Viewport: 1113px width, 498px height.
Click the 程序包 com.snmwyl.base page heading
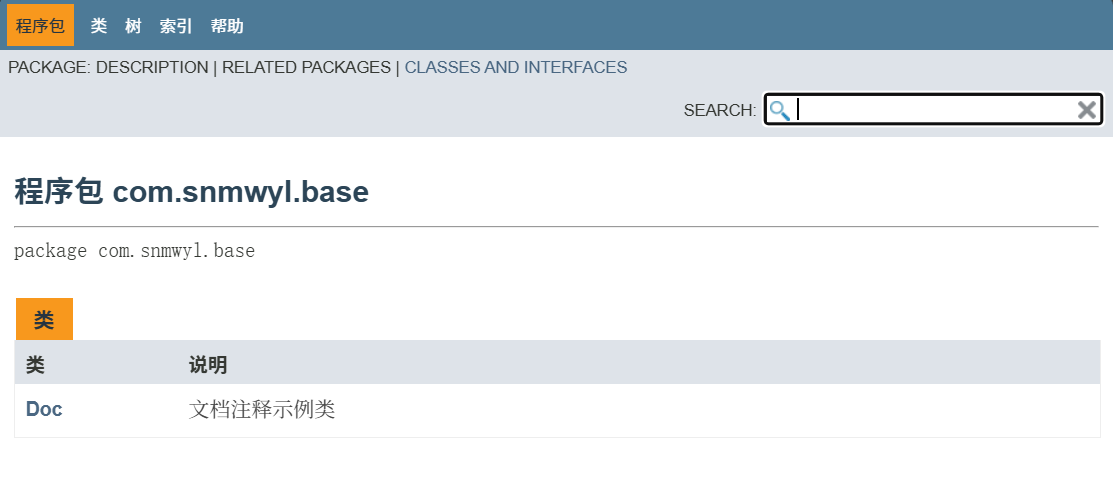pos(192,192)
